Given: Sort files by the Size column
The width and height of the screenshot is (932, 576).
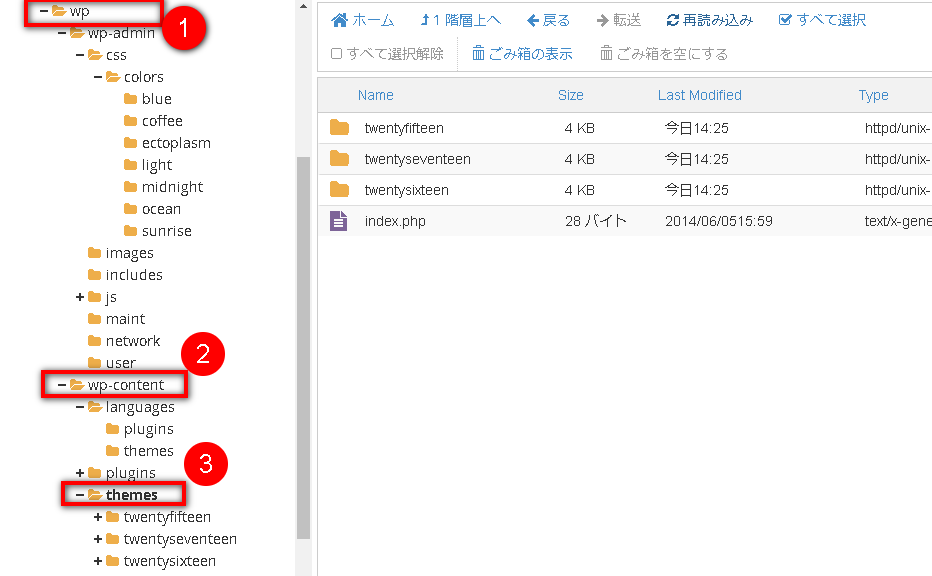Looking at the screenshot, I should [571, 95].
